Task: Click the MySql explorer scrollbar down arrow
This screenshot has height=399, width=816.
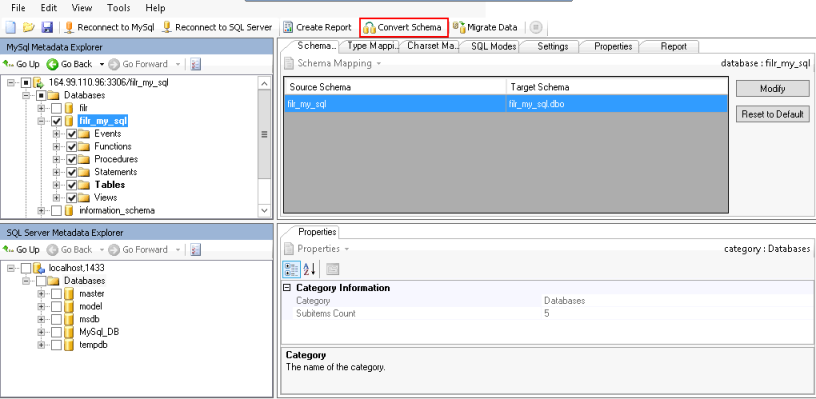Action: click(x=264, y=211)
